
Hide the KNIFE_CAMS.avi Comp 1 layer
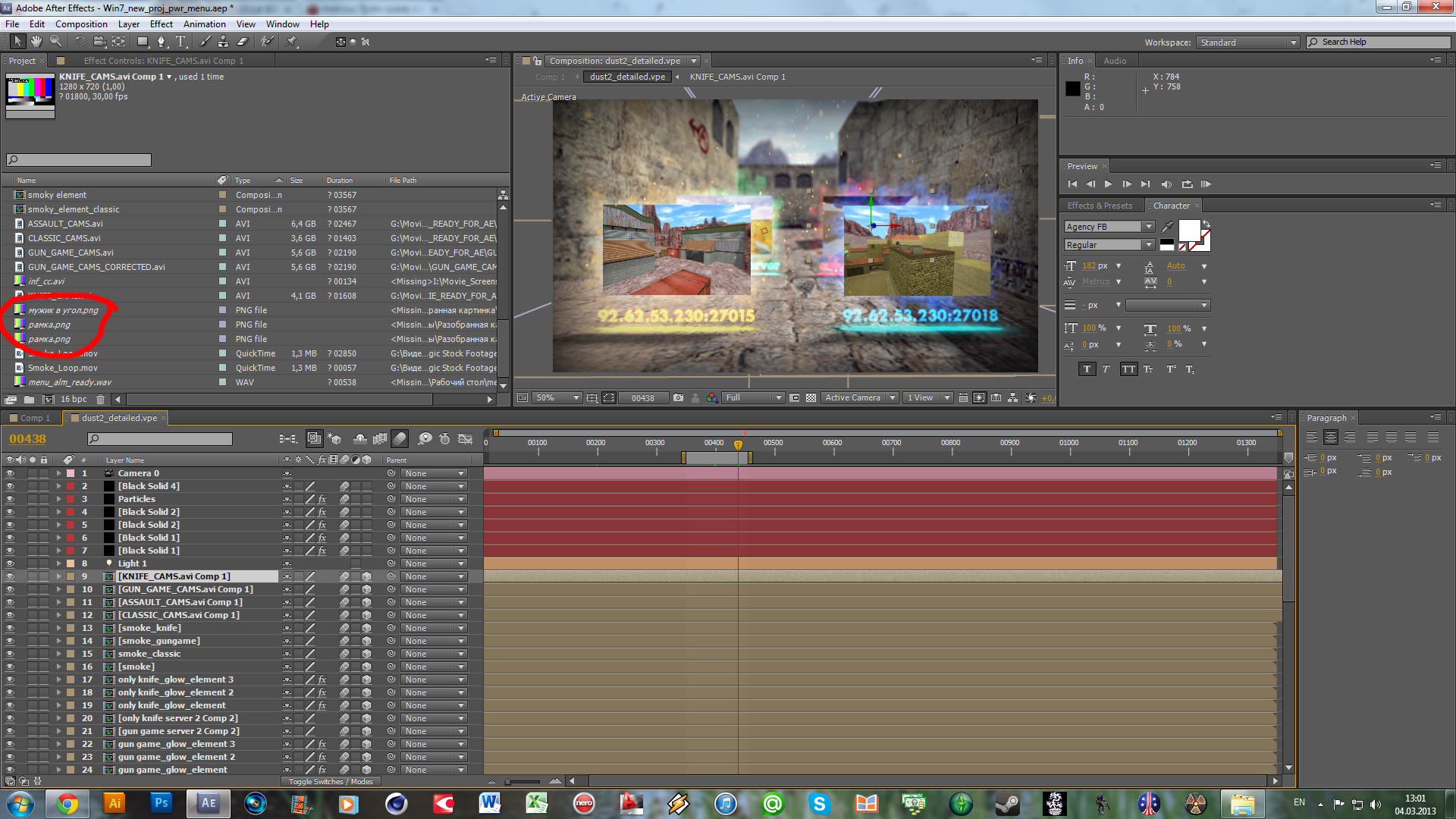pyautogui.click(x=10, y=576)
